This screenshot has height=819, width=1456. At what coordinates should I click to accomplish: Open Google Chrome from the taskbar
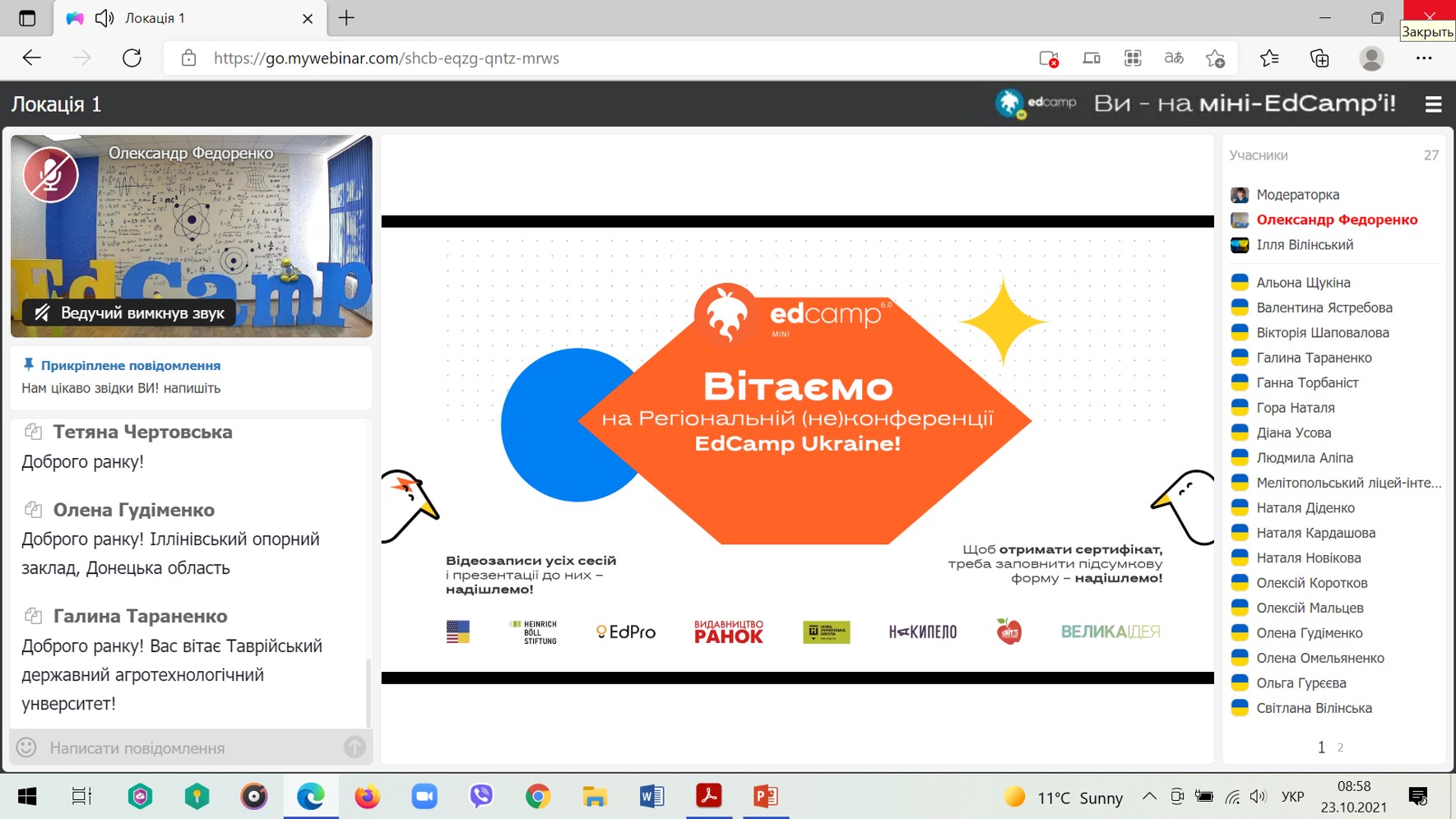(x=538, y=796)
